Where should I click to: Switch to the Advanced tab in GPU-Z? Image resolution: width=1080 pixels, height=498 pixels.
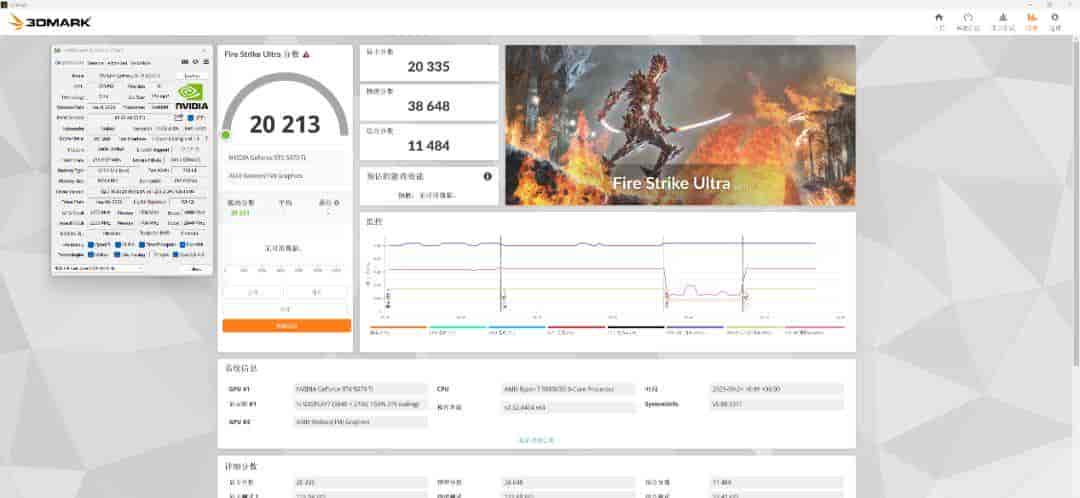click(117, 63)
